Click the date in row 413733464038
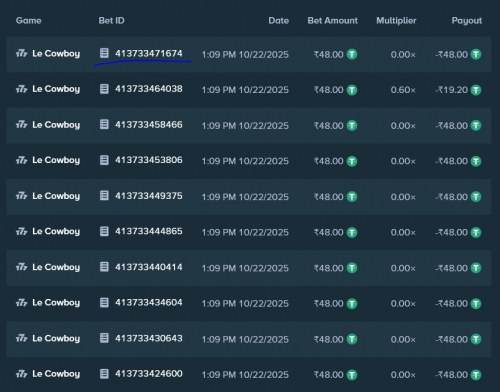The height and width of the screenshot is (392, 500). click(x=245, y=90)
